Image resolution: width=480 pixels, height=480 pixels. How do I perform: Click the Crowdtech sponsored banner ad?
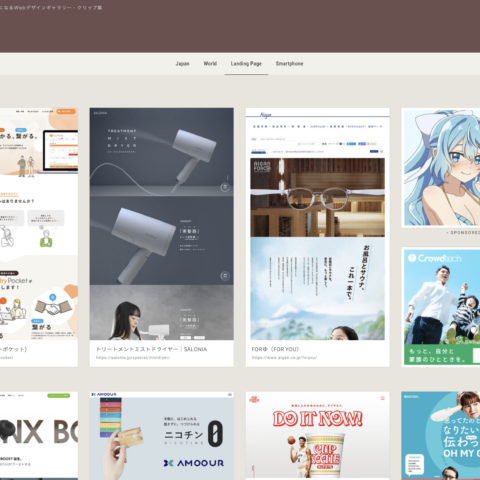click(x=442, y=307)
